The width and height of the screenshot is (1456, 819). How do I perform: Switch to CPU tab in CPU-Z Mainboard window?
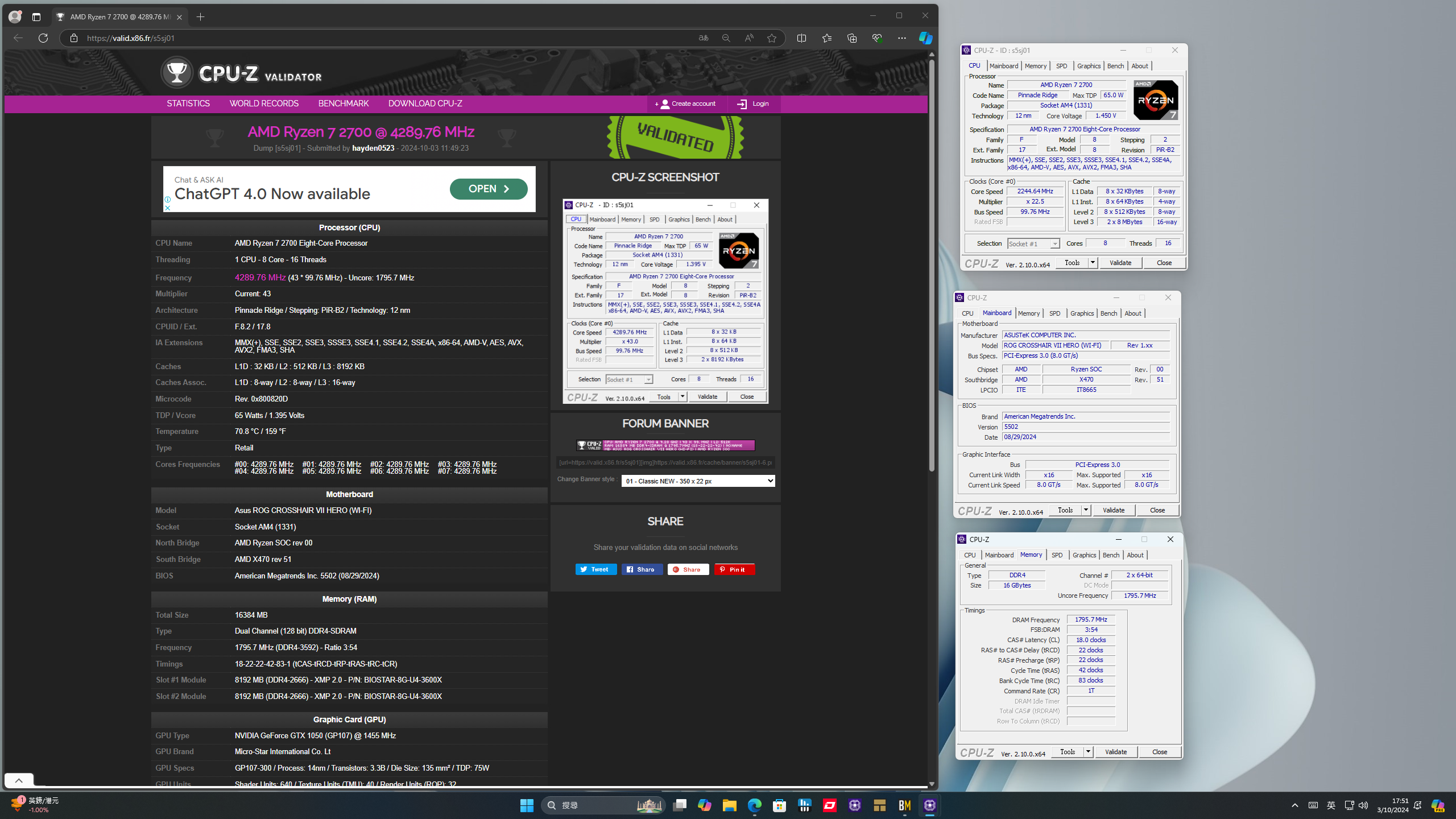[x=967, y=313]
